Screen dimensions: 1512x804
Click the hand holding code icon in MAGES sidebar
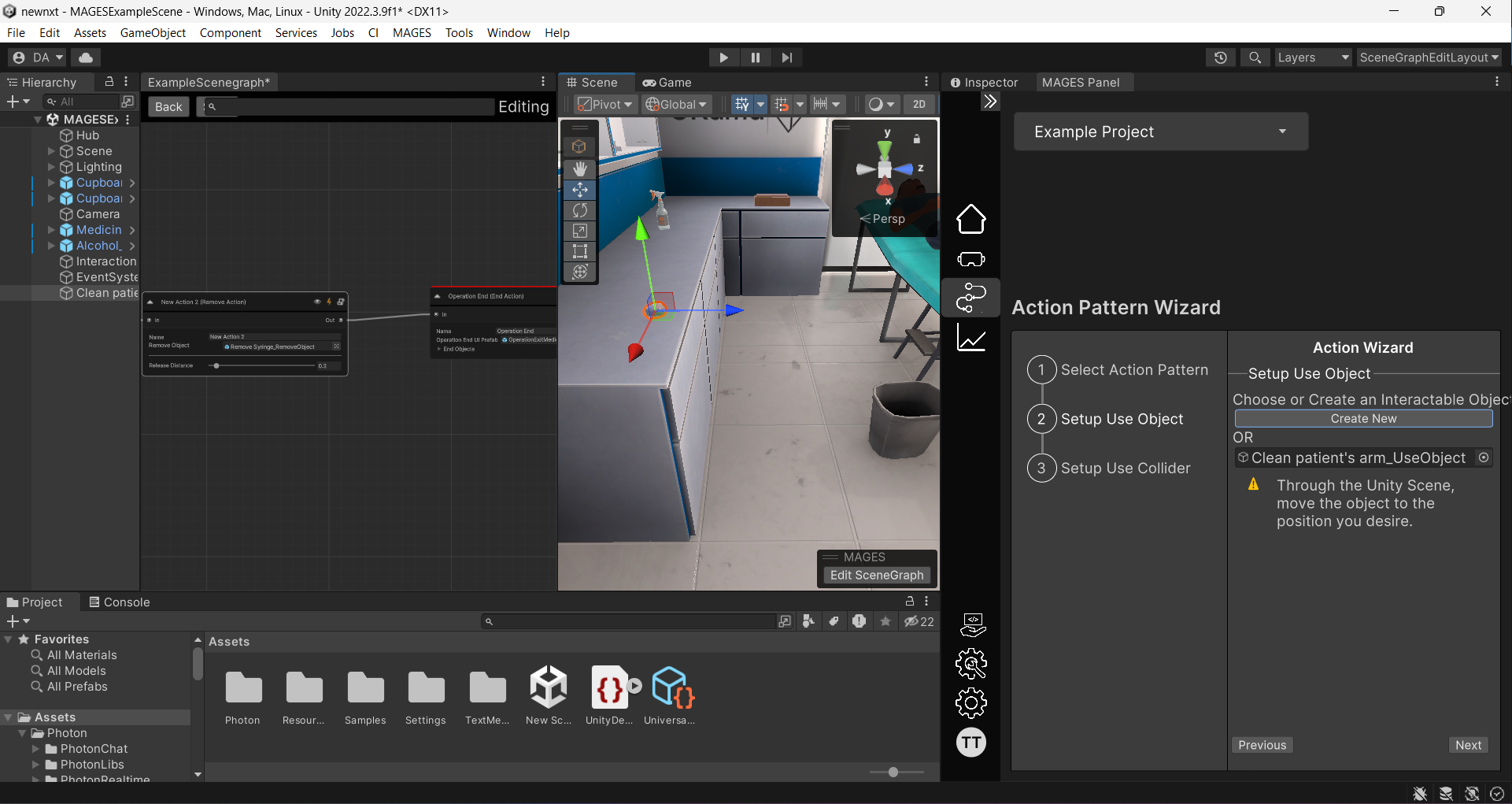[x=973, y=624]
